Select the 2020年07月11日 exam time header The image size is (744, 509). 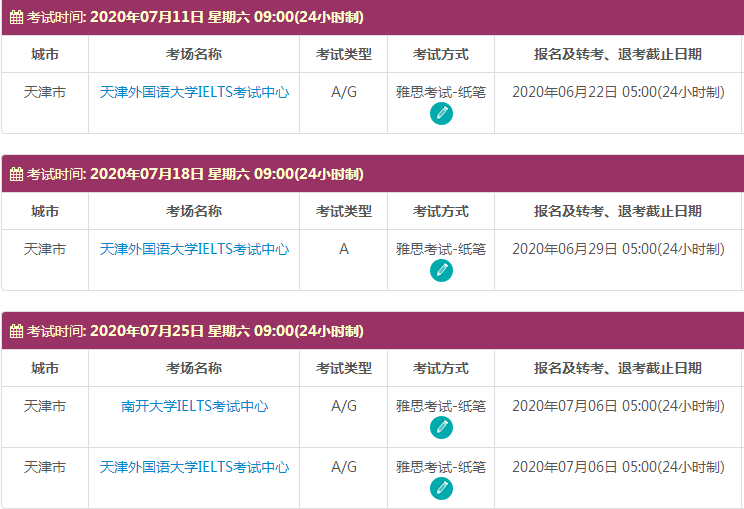[x=372, y=17]
